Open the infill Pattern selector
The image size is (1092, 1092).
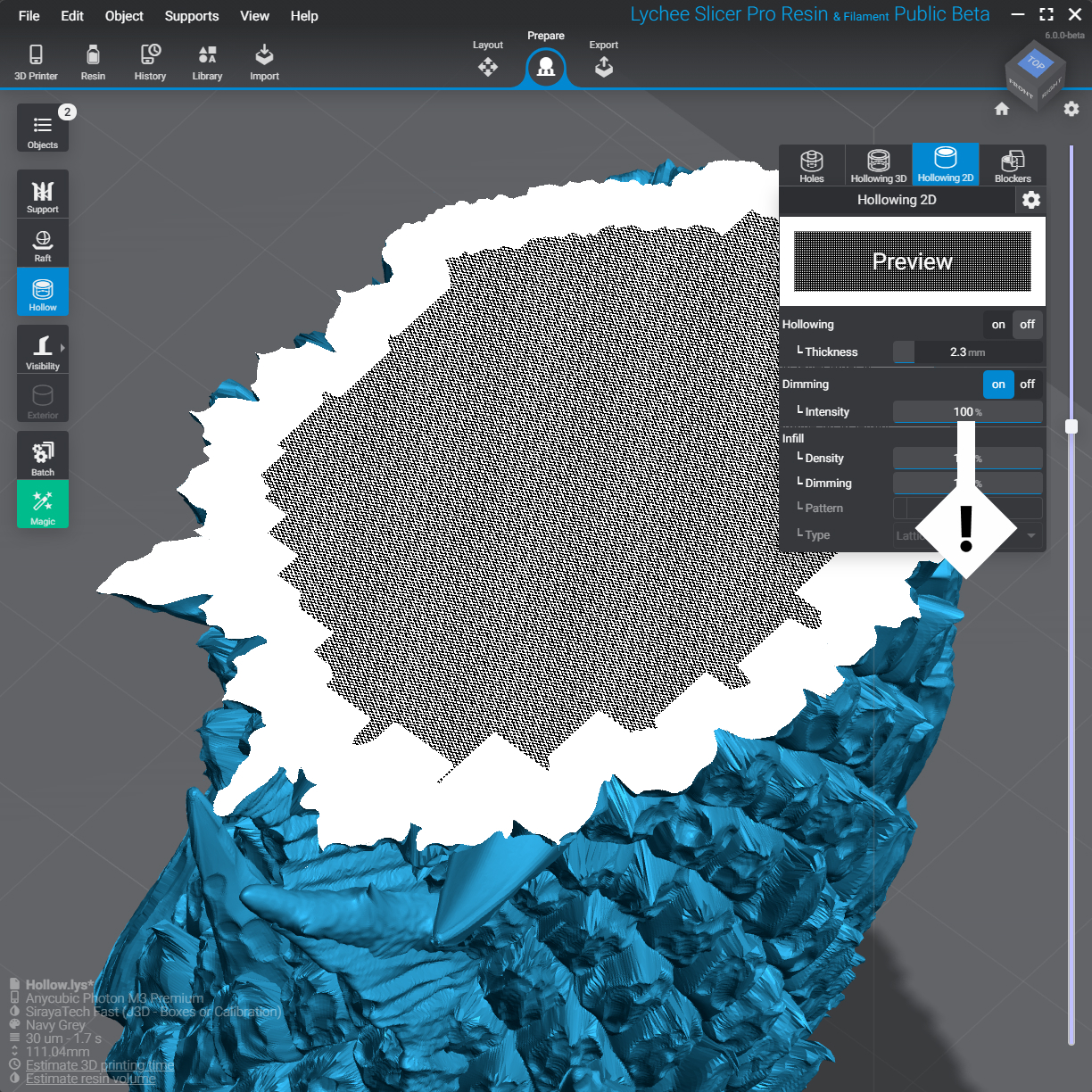(967, 508)
